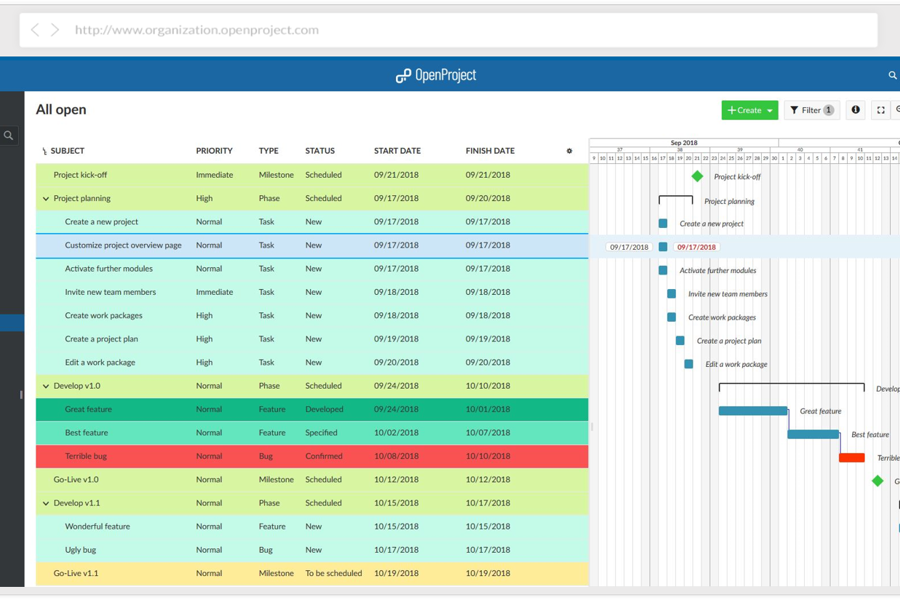Open 'Project kick-off' subject in the table

[x=80, y=175]
